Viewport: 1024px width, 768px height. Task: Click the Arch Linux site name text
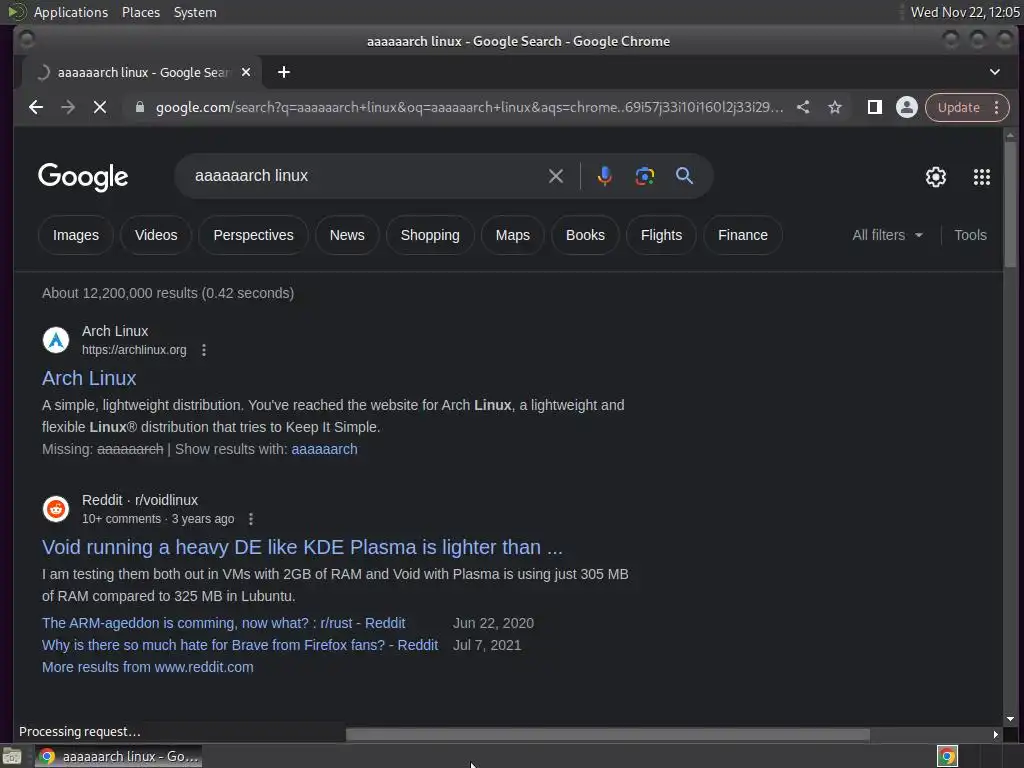pyautogui.click(x=115, y=331)
